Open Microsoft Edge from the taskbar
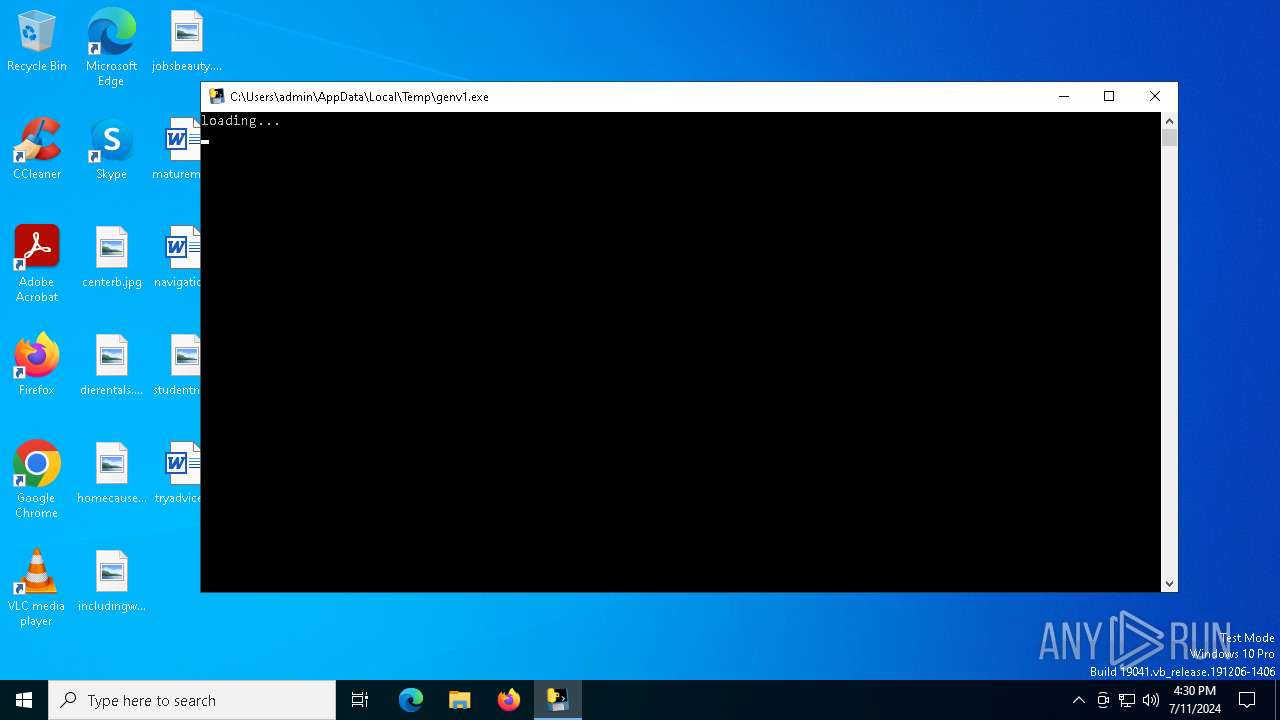This screenshot has width=1280, height=720. 411,700
